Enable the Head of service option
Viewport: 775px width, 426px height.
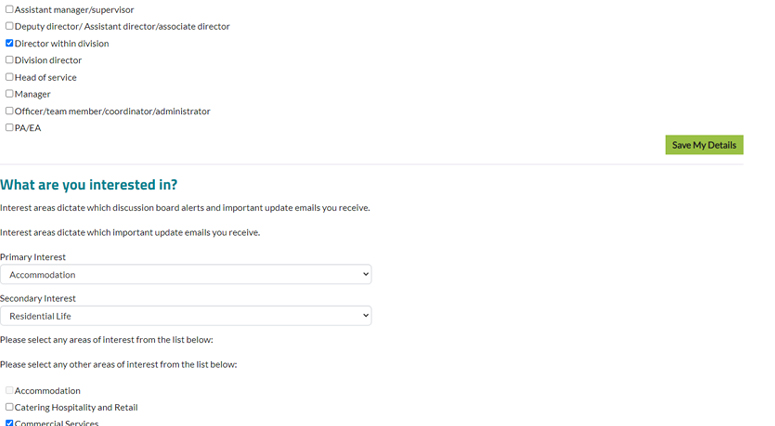point(9,77)
